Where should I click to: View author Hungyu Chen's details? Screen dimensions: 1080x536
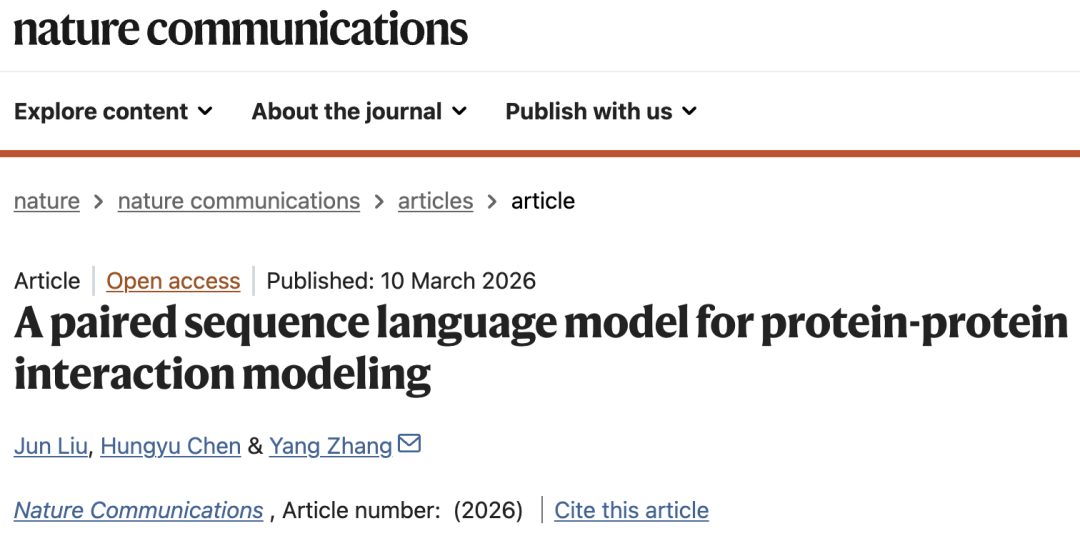[x=171, y=446]
